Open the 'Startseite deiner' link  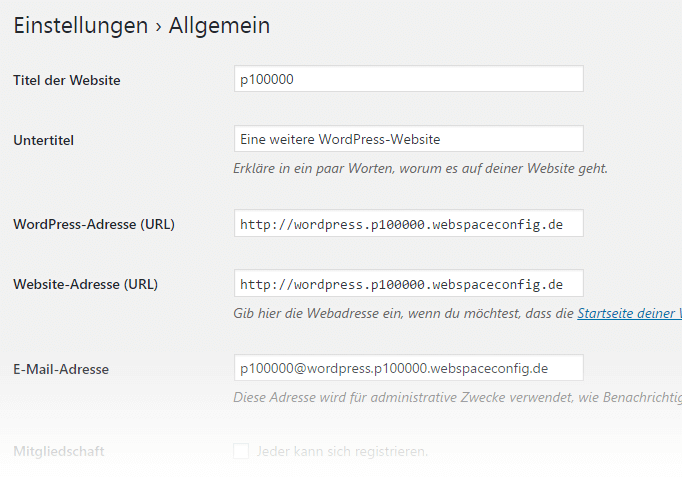[x=629, y=313]
